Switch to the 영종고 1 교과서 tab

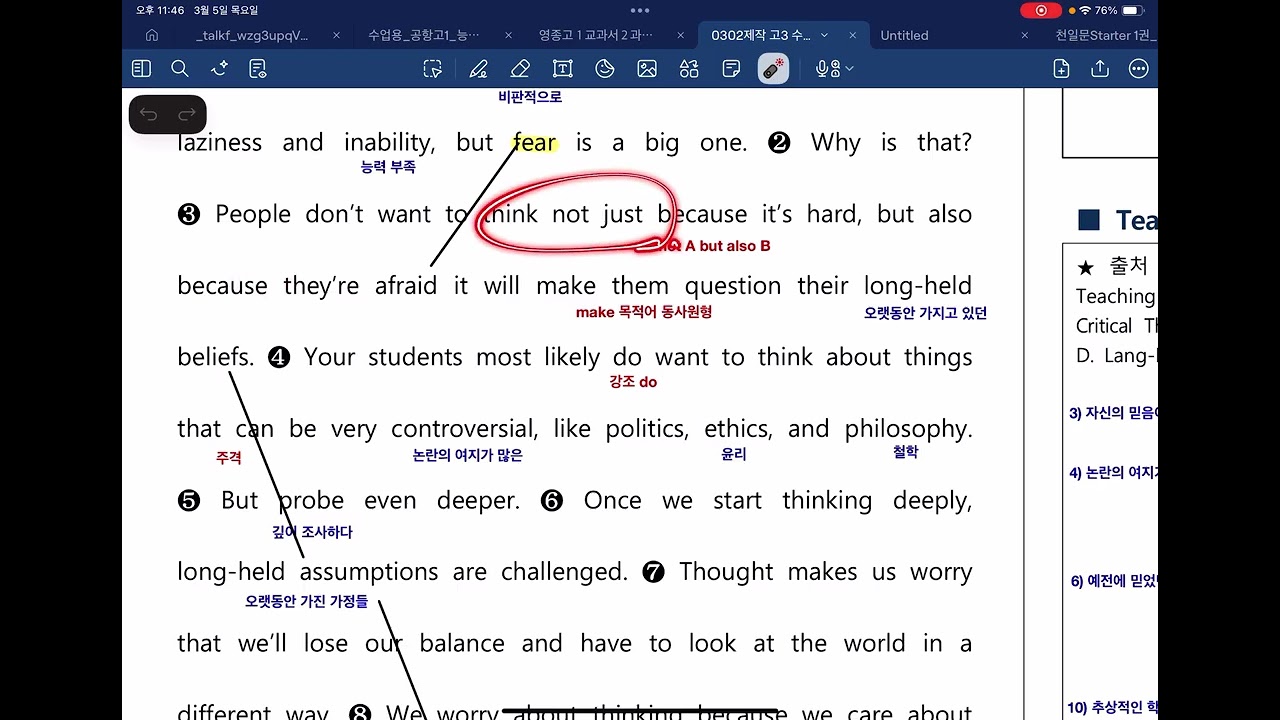coord(595,35)
